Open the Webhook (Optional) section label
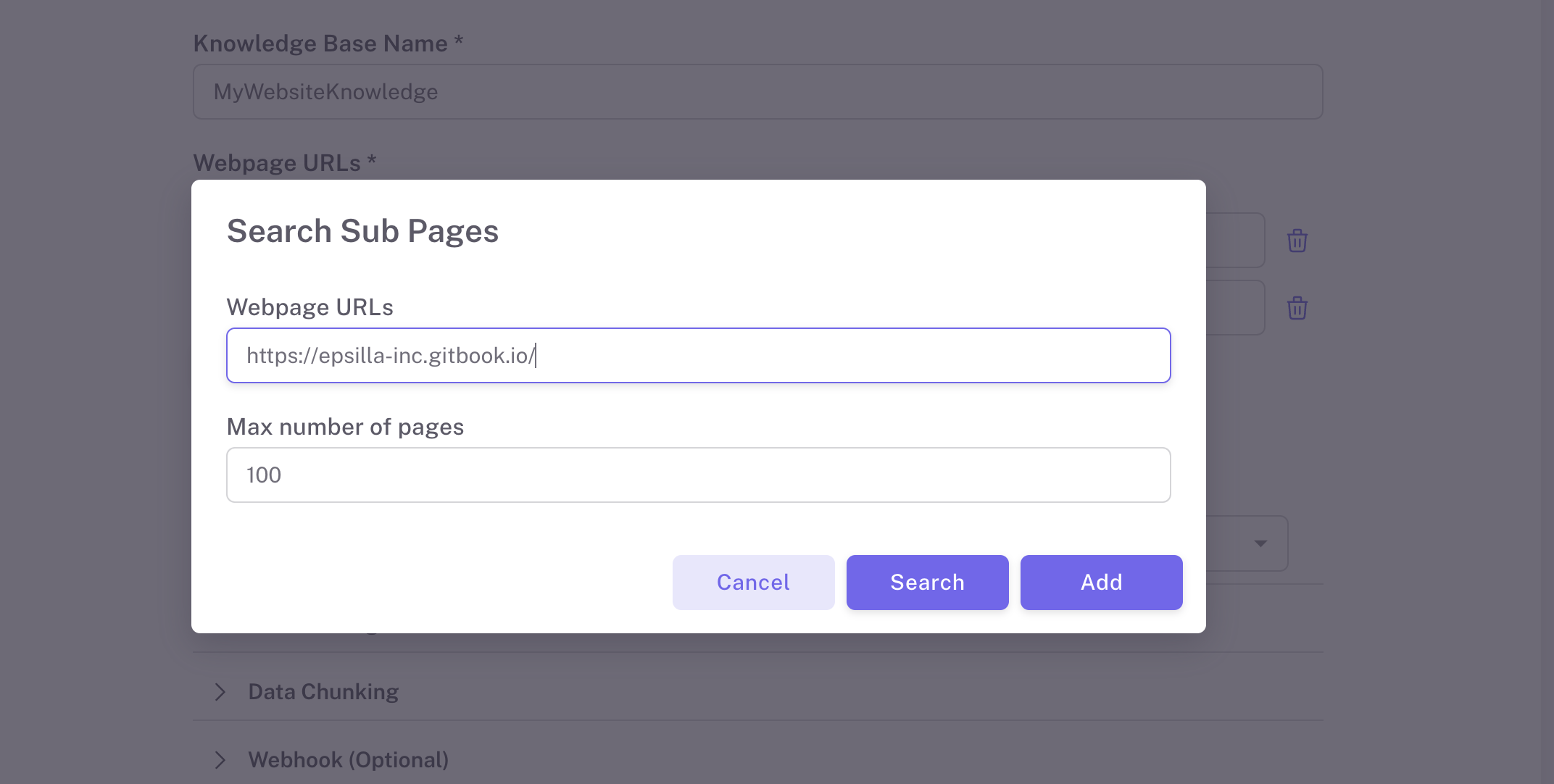This screenshot has height=784, width=1554. 348,760
